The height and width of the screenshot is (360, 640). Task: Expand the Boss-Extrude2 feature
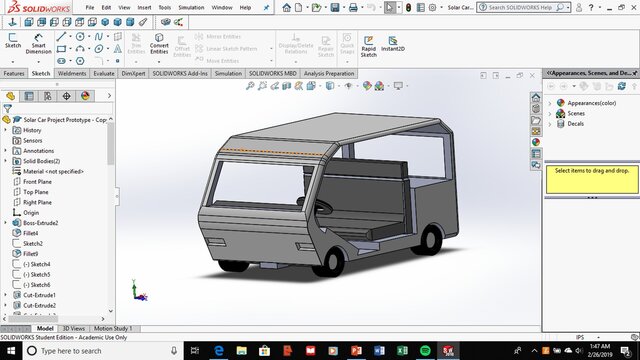[x=5, y=223]
